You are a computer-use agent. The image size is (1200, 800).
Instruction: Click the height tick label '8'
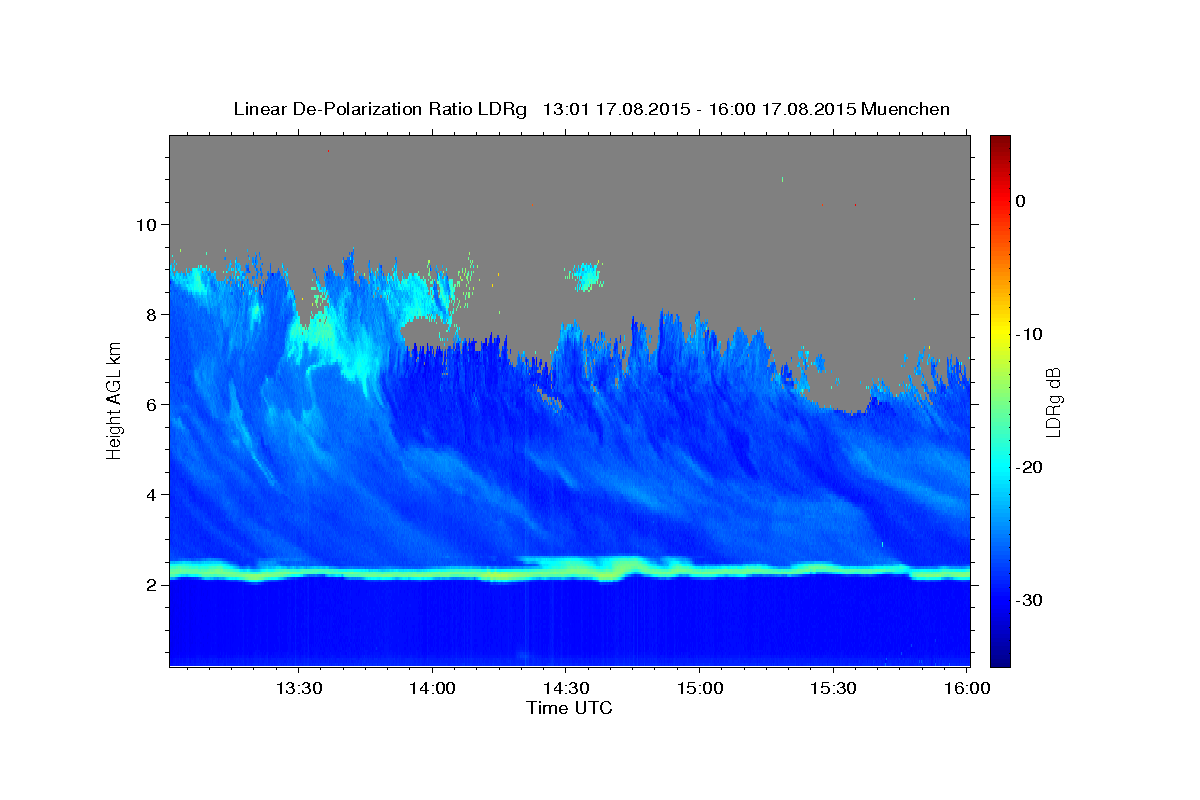[152, 314]
